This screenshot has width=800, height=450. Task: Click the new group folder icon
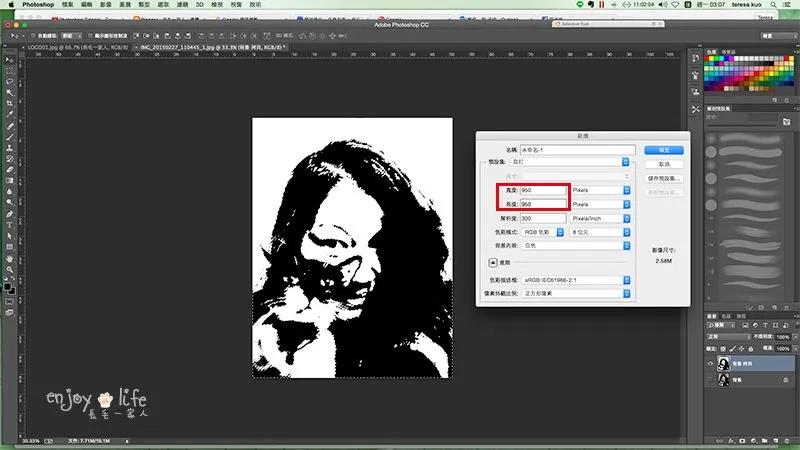click(764, 441)
